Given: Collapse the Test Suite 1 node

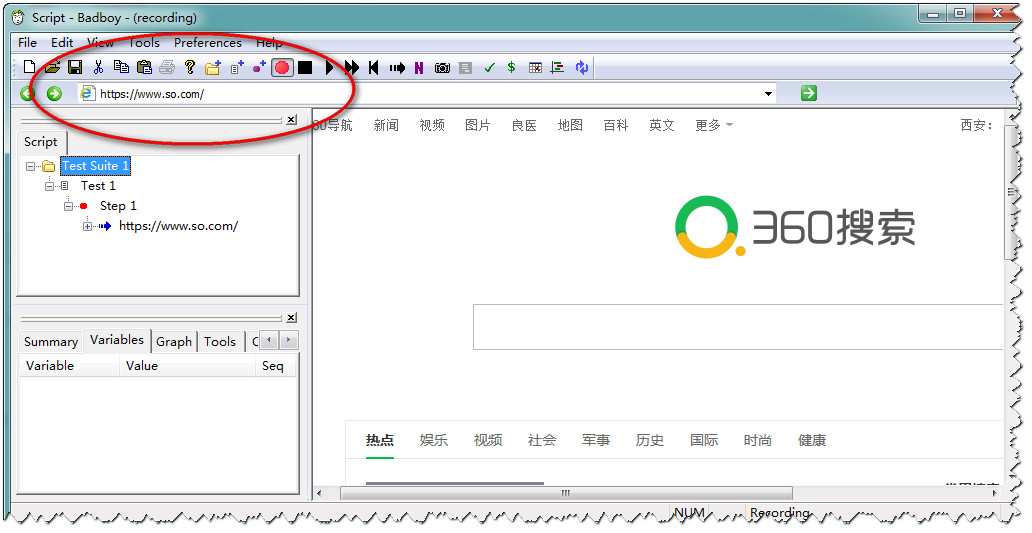Looking at the screenshot, I should (x=30, y=166).
